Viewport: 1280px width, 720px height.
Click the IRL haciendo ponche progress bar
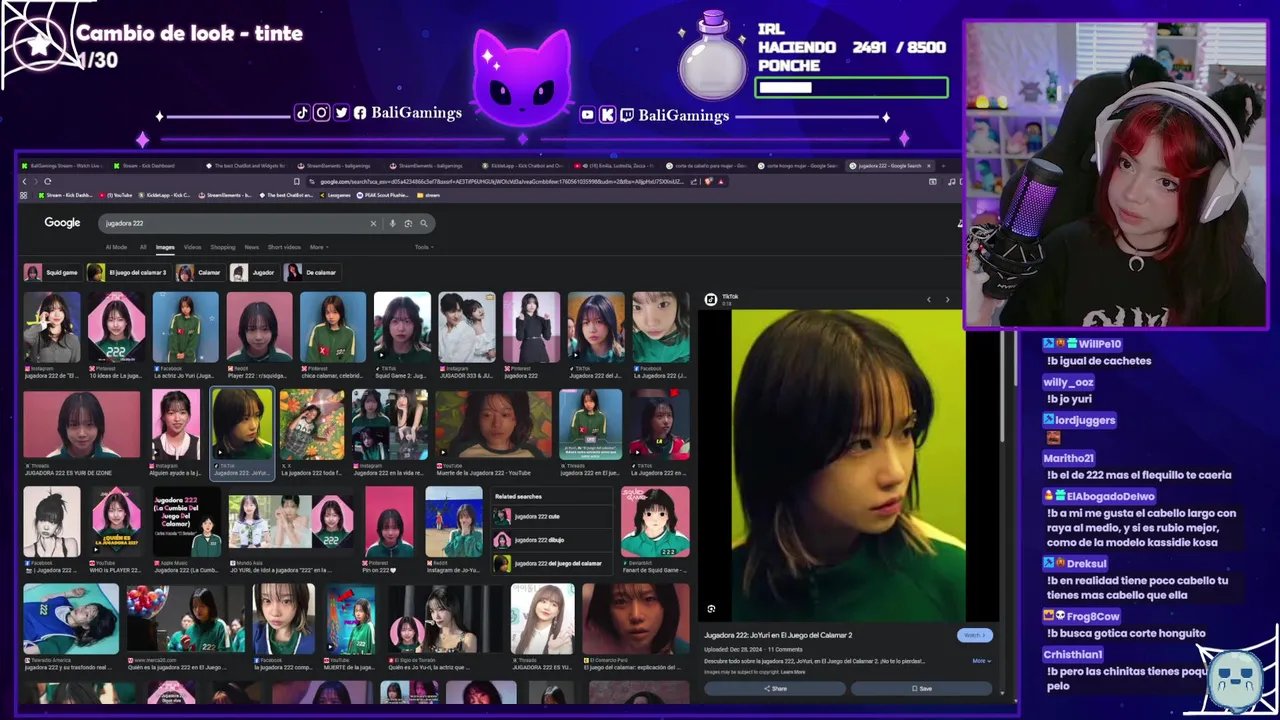tap(851, 88)
